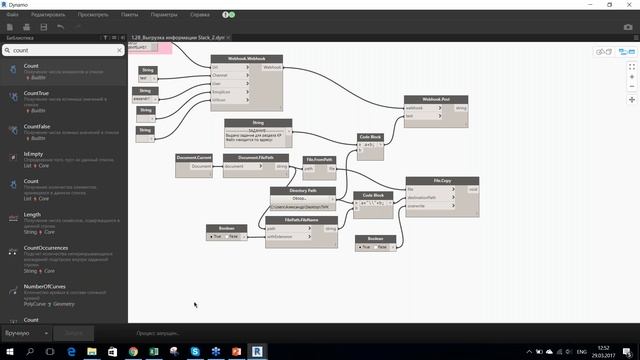Select the first Count BuiltIn result
This screenshot has height=360, width=640.
coord(64,71)
